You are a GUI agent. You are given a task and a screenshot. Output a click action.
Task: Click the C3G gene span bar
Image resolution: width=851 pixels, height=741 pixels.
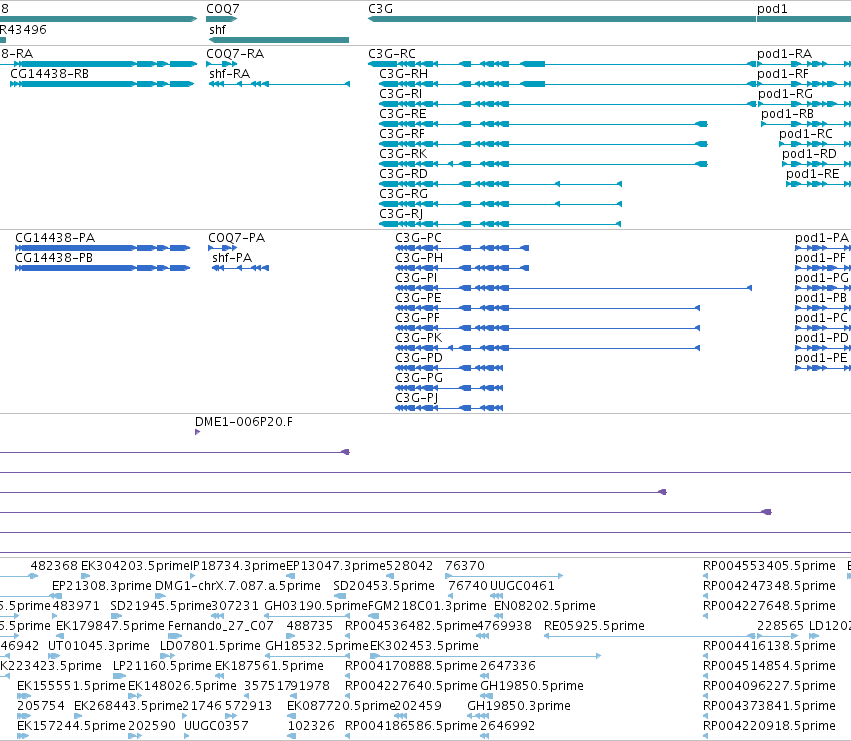(562, 19)
